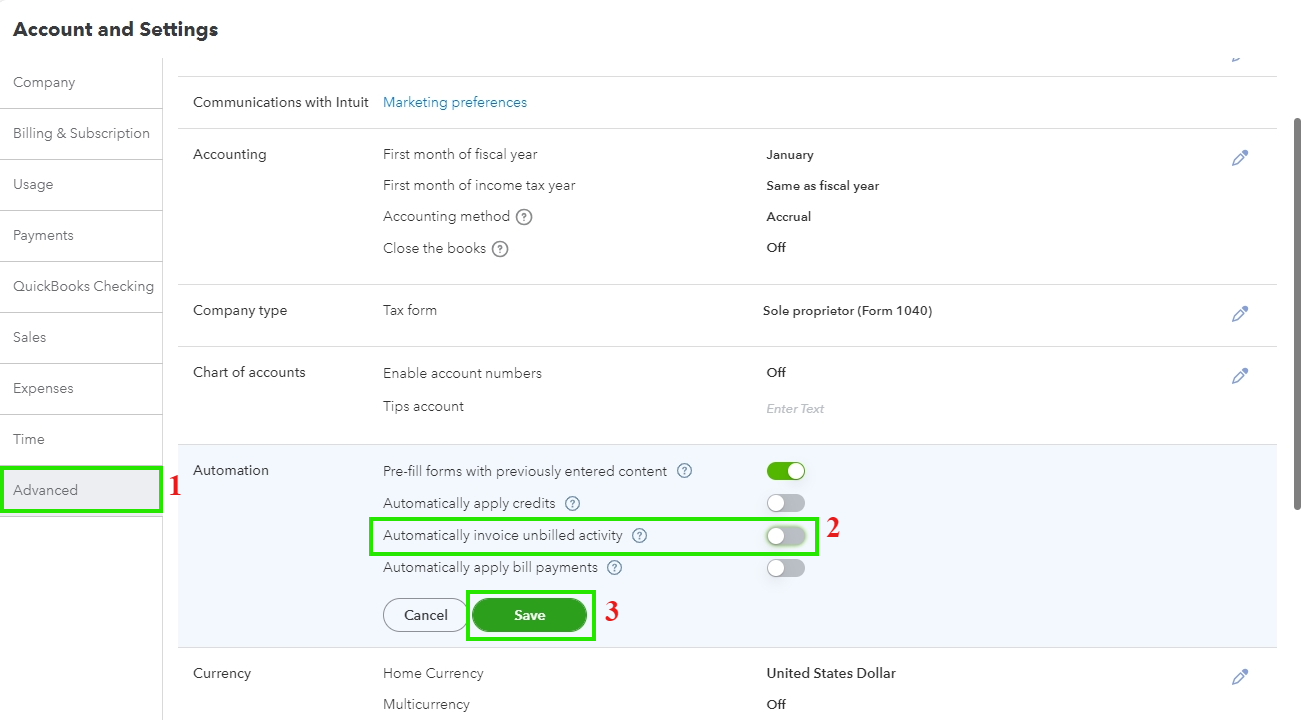The height and width of the screenshot is (720, 1302).
Task: Disable Pre-fill forms with previously entered content
Action: coord(786,470)
